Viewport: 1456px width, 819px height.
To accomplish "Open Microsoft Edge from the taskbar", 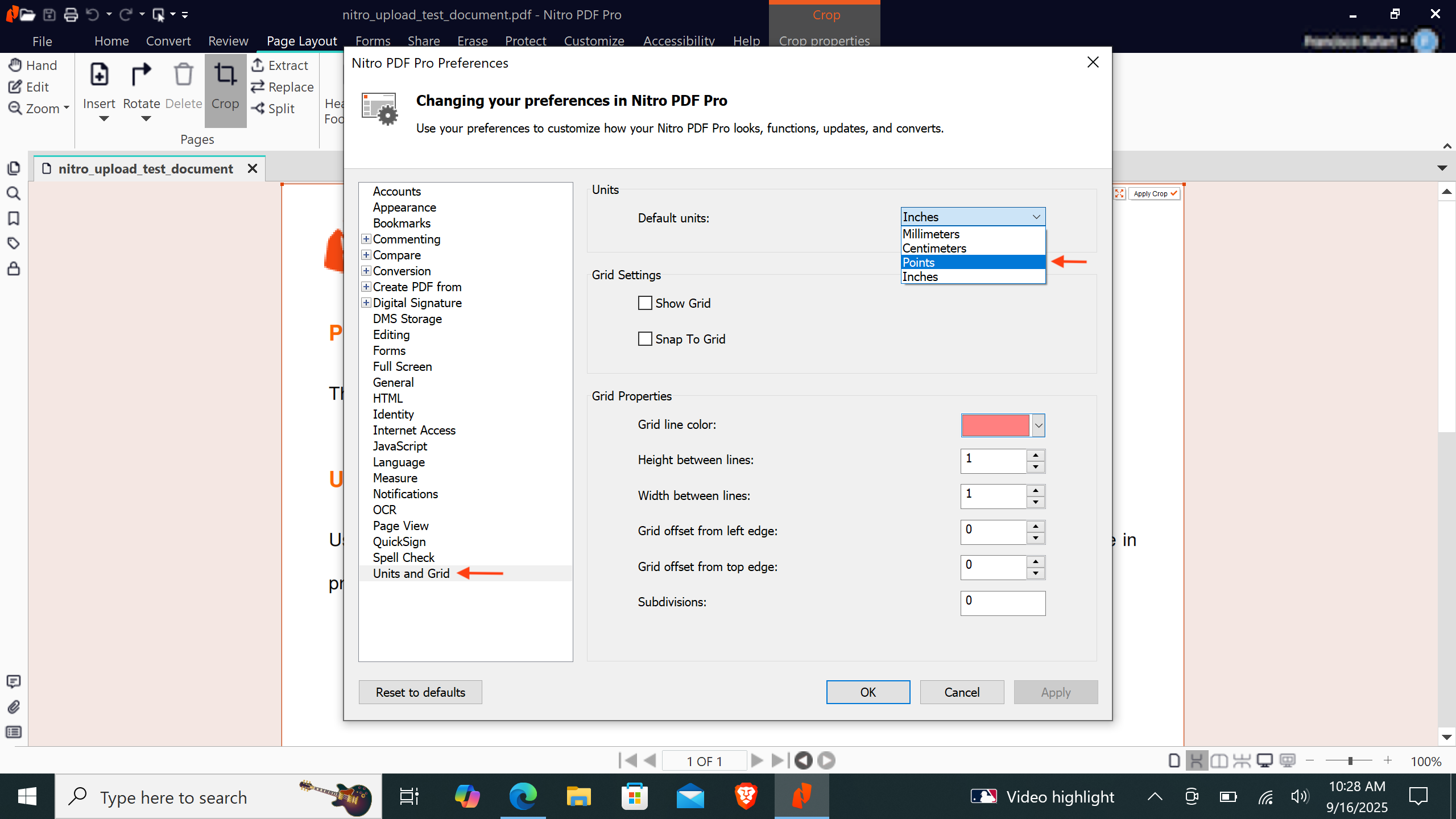I will click(x=523, y=796).
